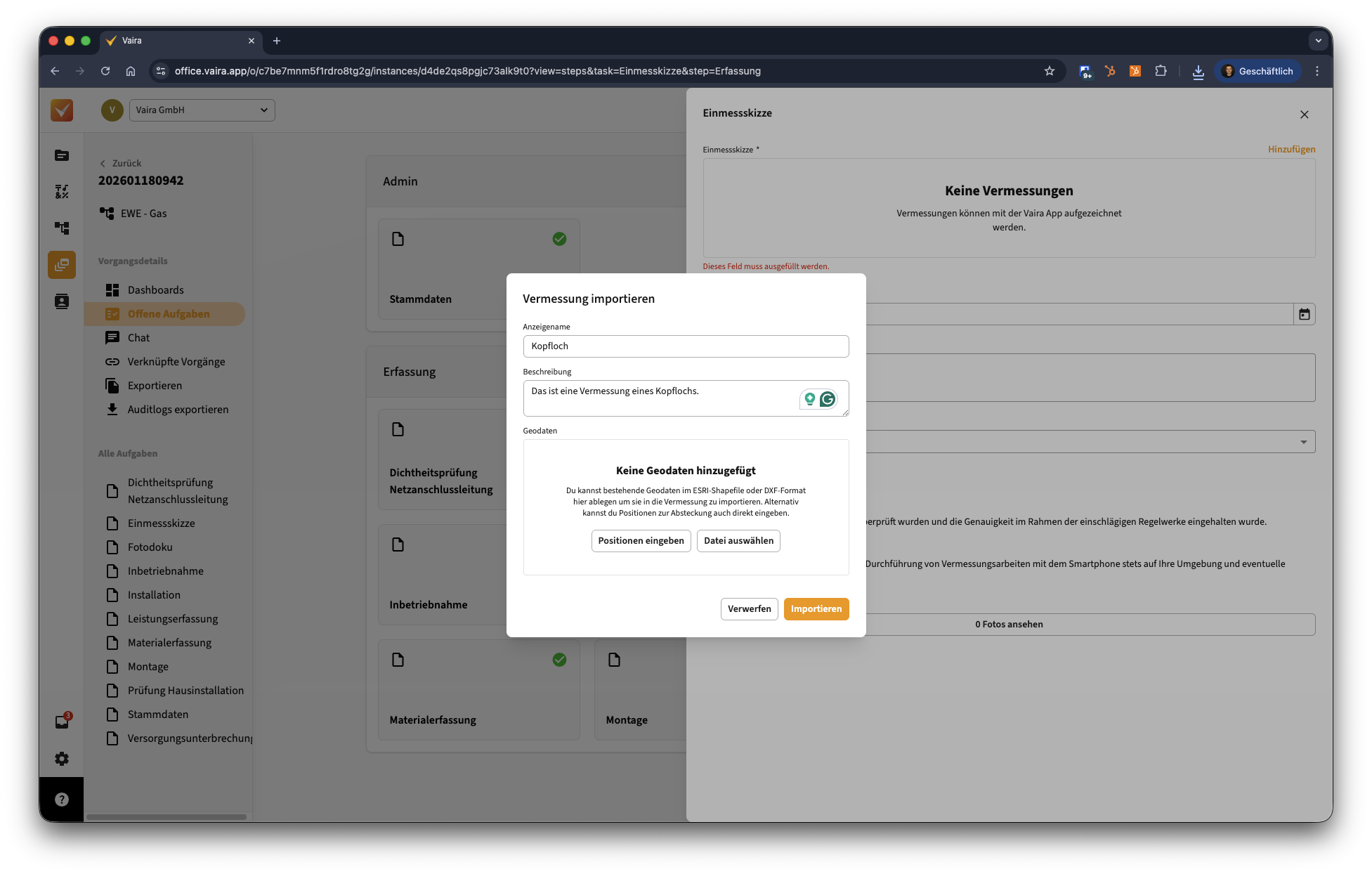Click Positionen eingeben button
This screenshot has width=1372, height=874.
pyautogui.click(x=641, y=541)
